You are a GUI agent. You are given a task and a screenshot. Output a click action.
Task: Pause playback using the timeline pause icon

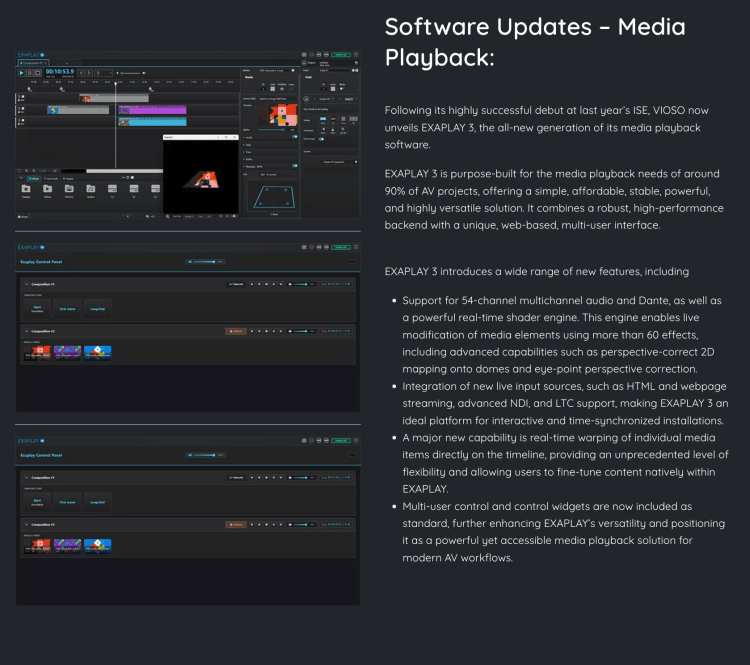[x=30, y=73]
